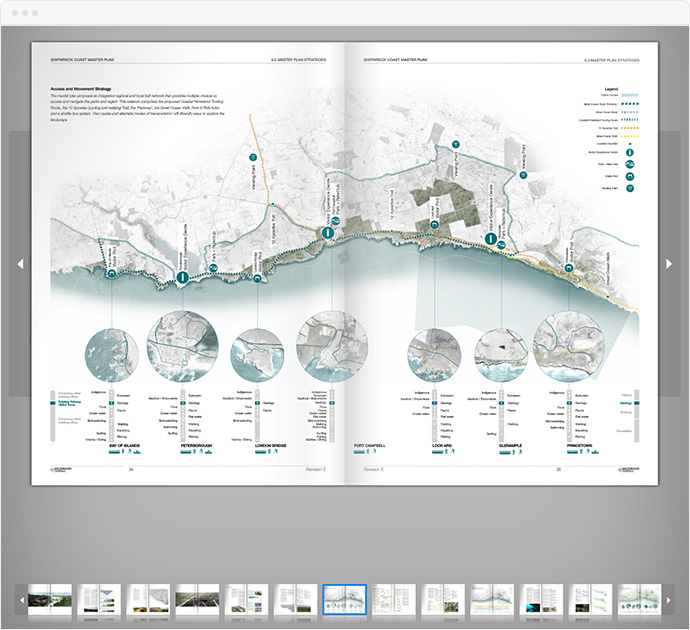Screen dimensions: 690x630
Task: Click the Marine Access swatch in the legend
Action: 630,95
